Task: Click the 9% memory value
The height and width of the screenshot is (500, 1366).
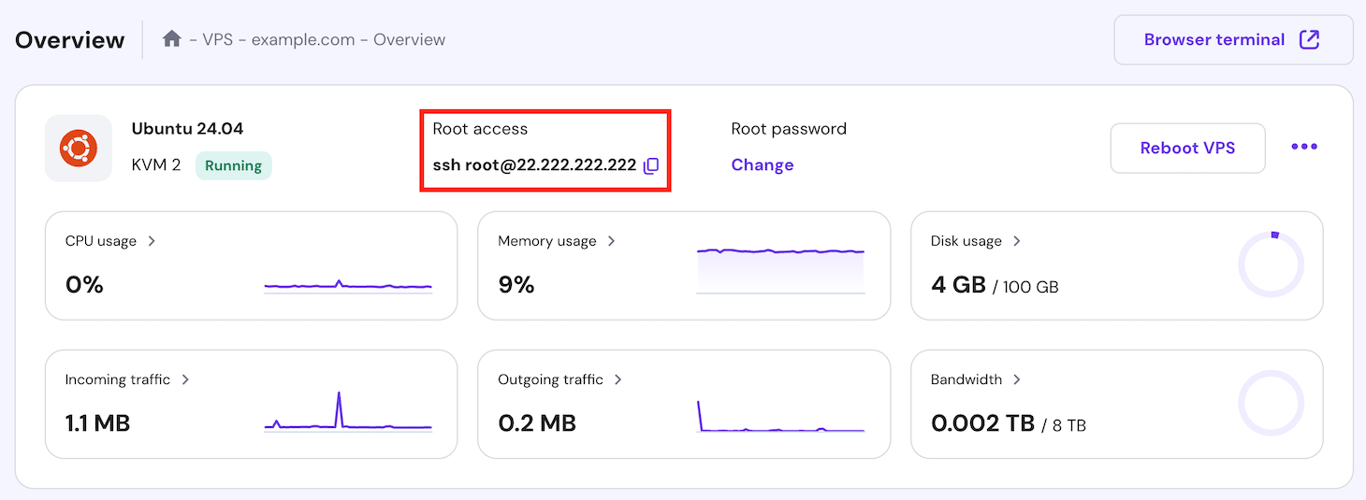Action: coord(516,285)
